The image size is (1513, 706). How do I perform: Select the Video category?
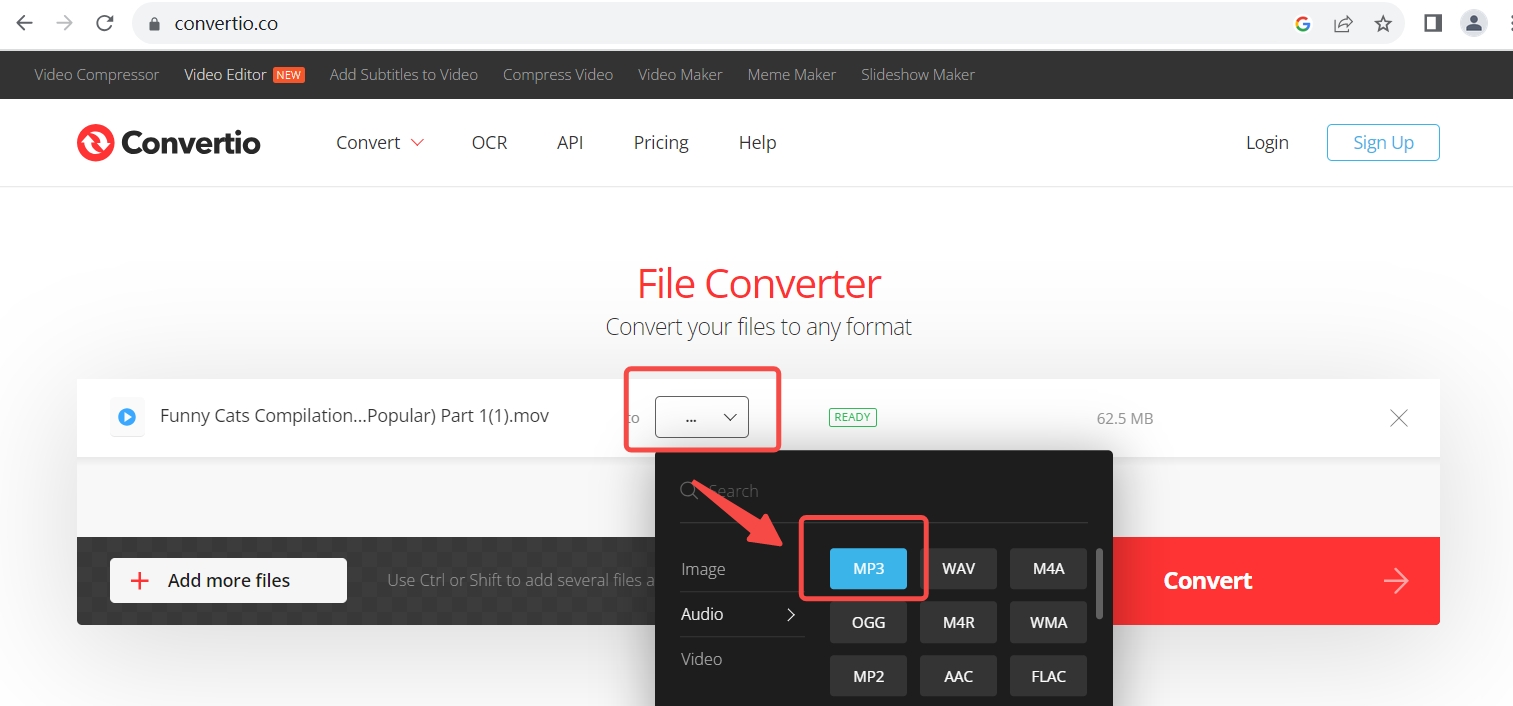click(x=702, y=659)
